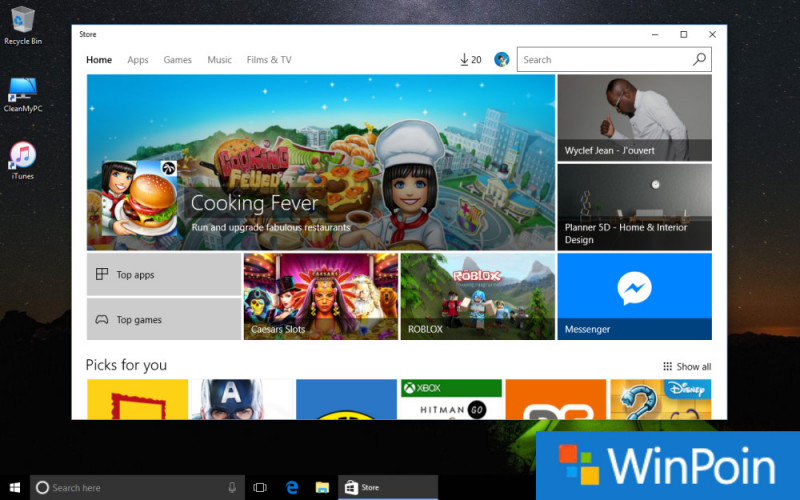Image resolution: width=800 pixels, height=500 pixels.
Task: Go to Films & TV tab
Action: (x=269, y=60)
